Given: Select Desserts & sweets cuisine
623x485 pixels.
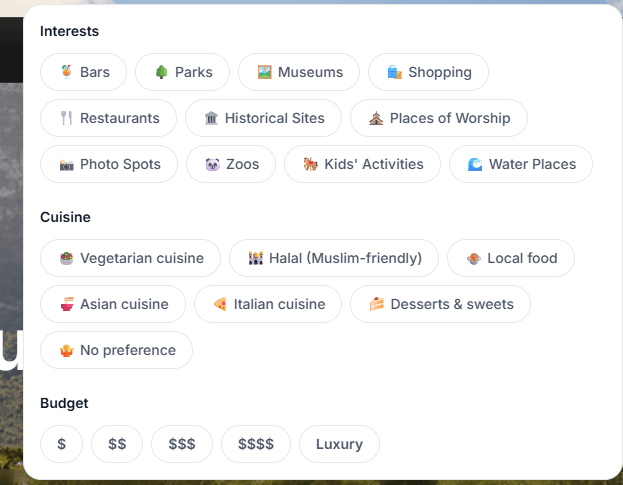Looking at the screenshot, I should point(440,304).
